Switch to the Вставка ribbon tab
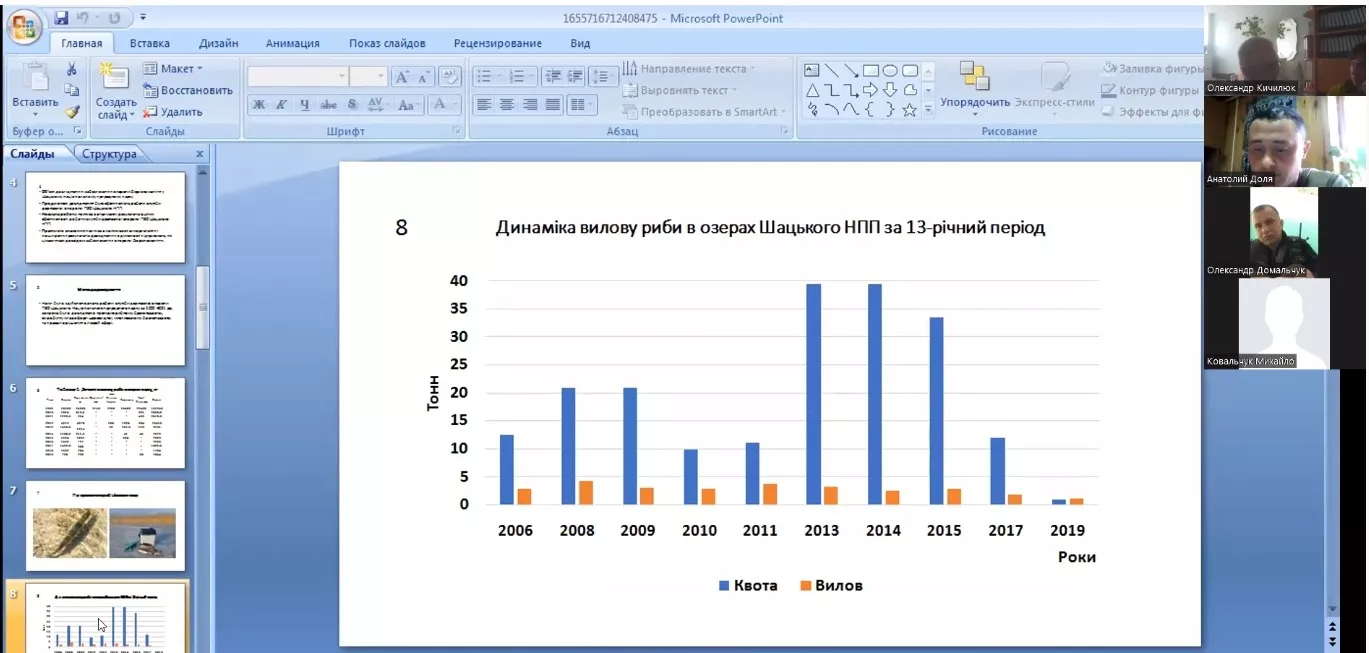 click(x=148, y=43)
